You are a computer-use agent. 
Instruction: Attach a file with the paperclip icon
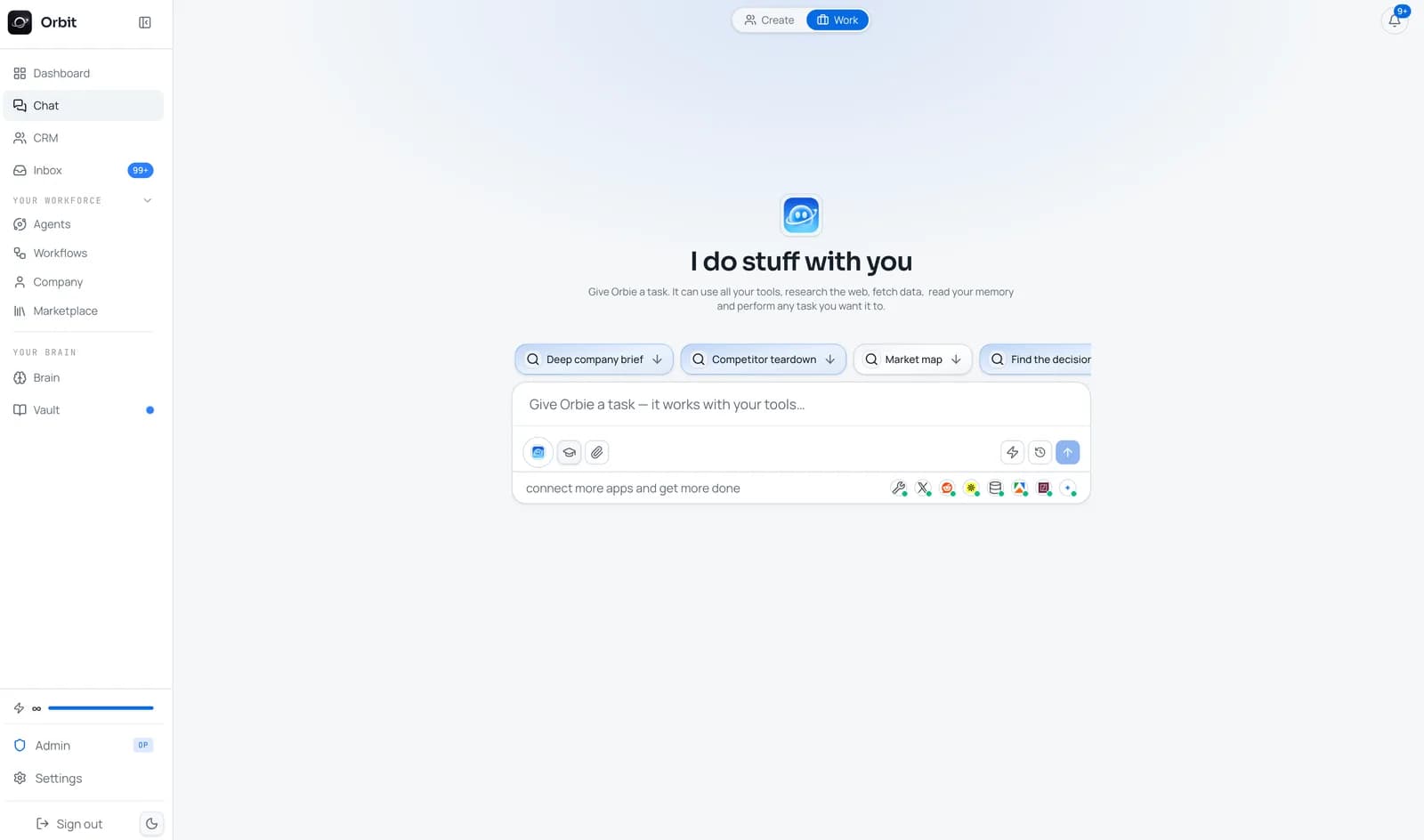597,452
